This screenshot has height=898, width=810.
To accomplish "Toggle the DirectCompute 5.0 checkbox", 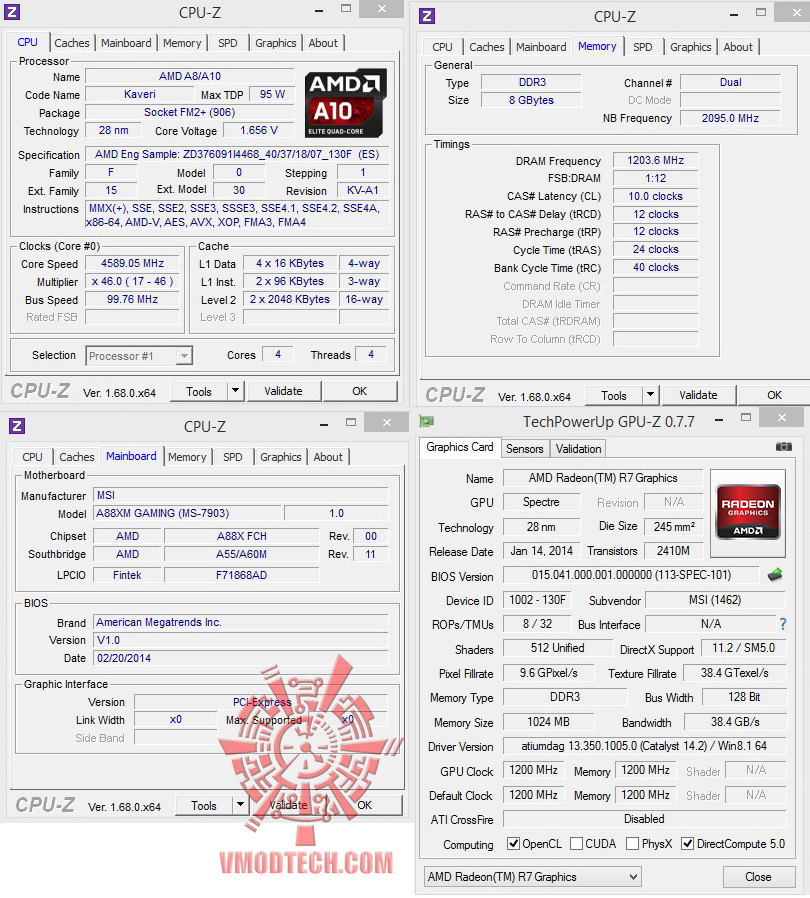I will tap(687, 844).
